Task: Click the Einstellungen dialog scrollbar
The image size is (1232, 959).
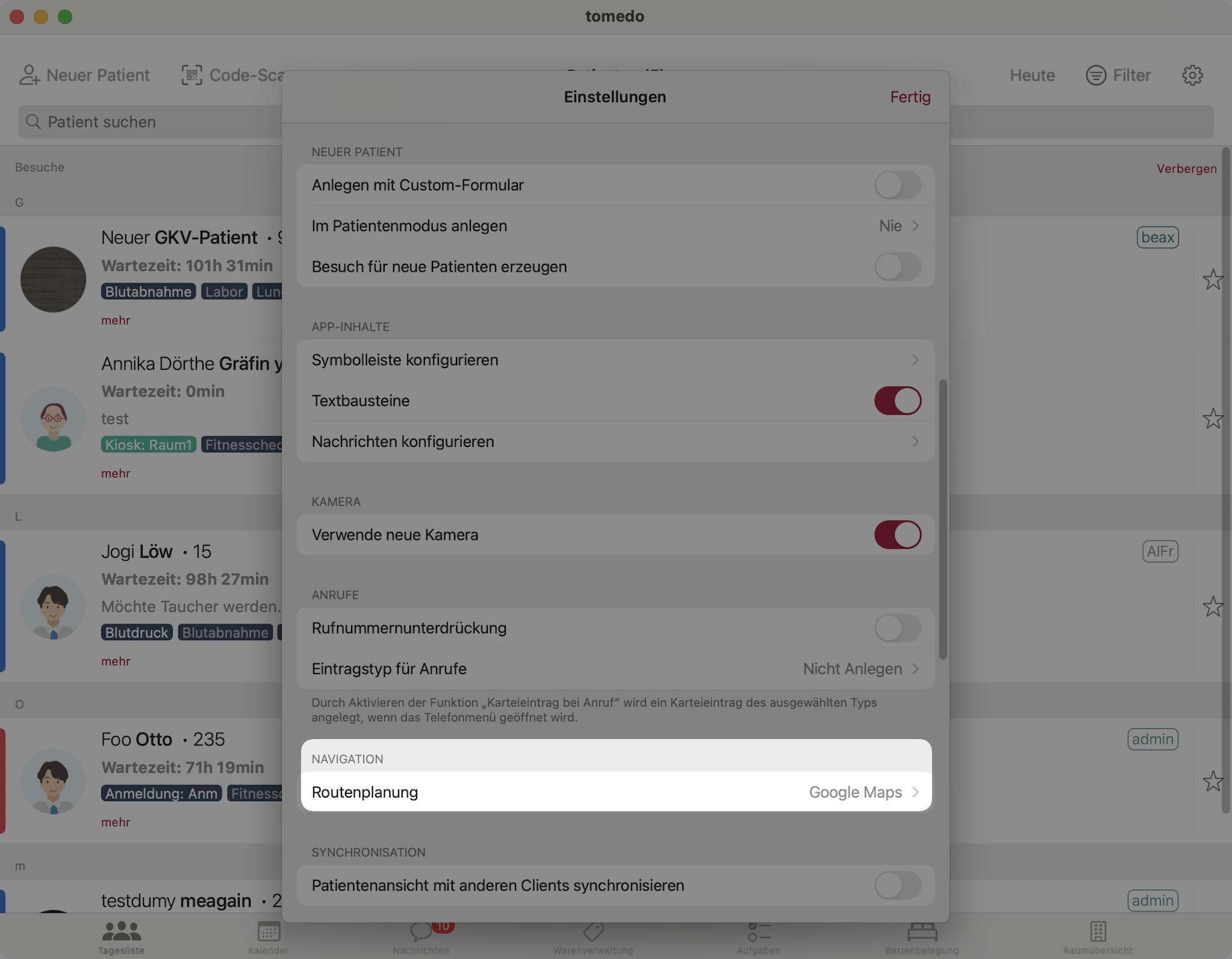Action: point(943,519)
